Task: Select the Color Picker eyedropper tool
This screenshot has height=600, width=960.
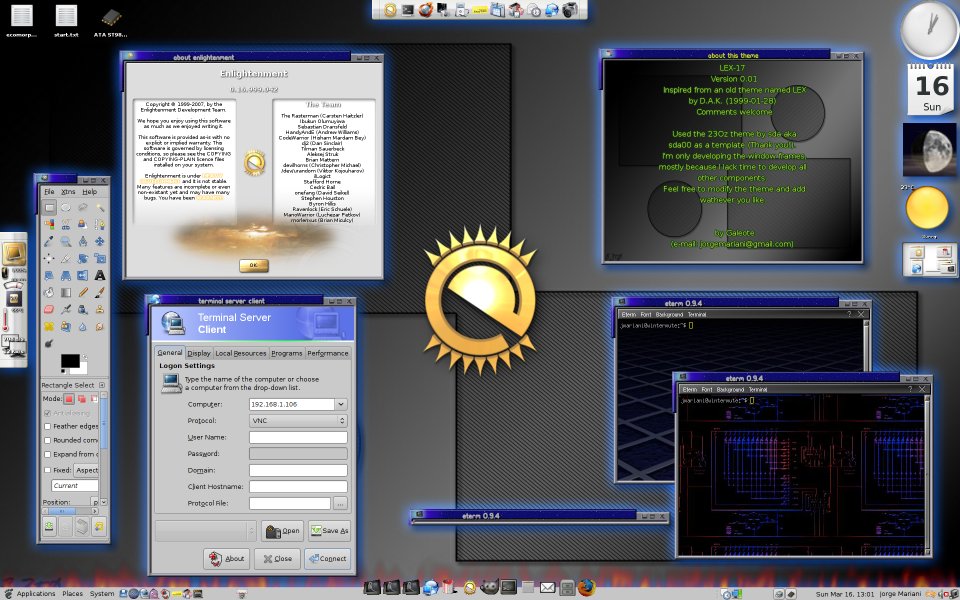Action: tap(49, 241)
